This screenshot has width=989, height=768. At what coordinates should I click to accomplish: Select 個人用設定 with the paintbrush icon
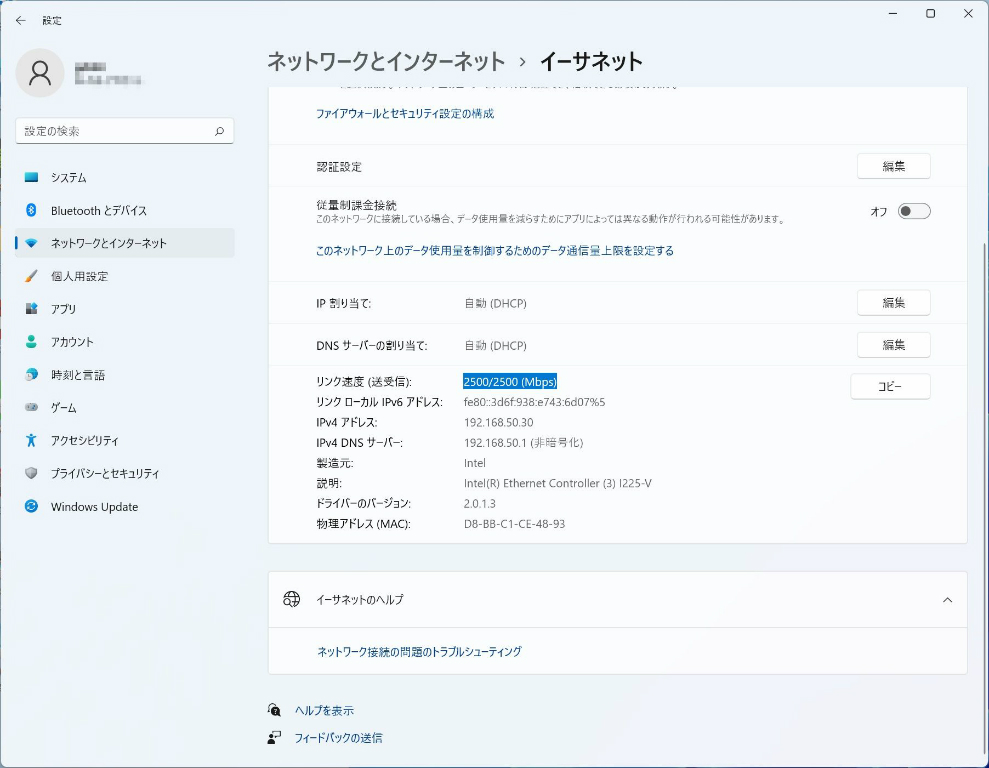(x=79, y=276)
